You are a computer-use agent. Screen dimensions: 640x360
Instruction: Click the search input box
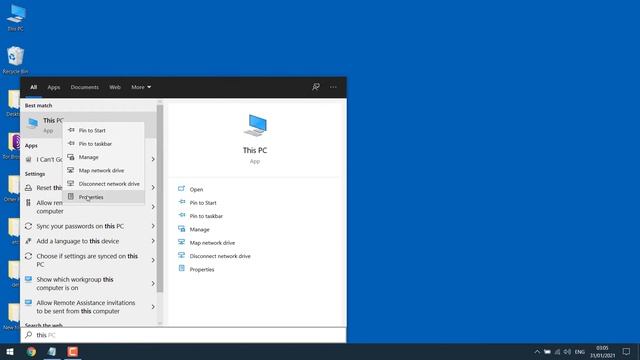tap(183, 335)
